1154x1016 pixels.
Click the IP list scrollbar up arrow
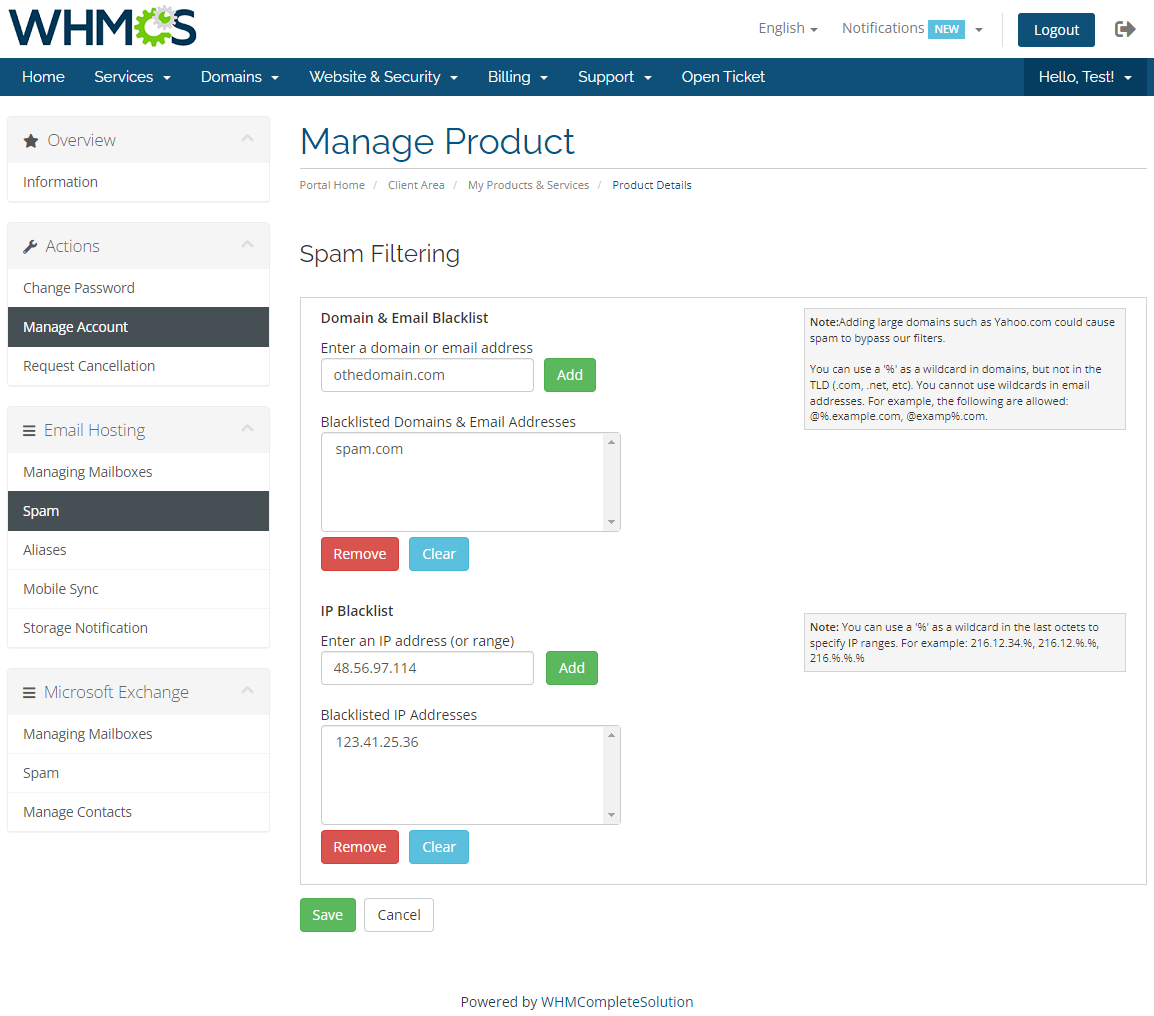click(x=611, y=735)
